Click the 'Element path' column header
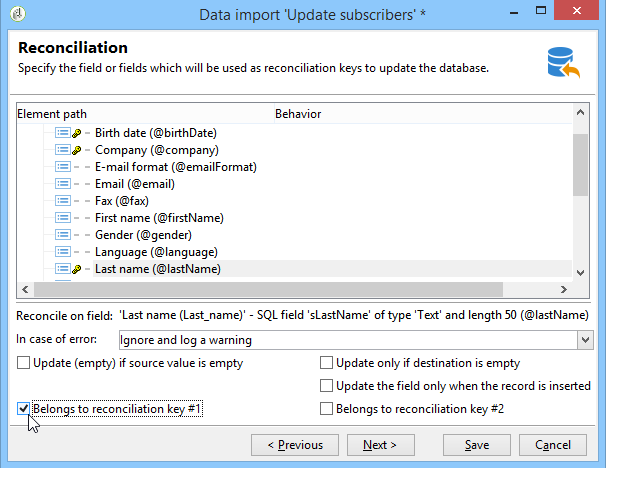618x481 pixels. 52,114
